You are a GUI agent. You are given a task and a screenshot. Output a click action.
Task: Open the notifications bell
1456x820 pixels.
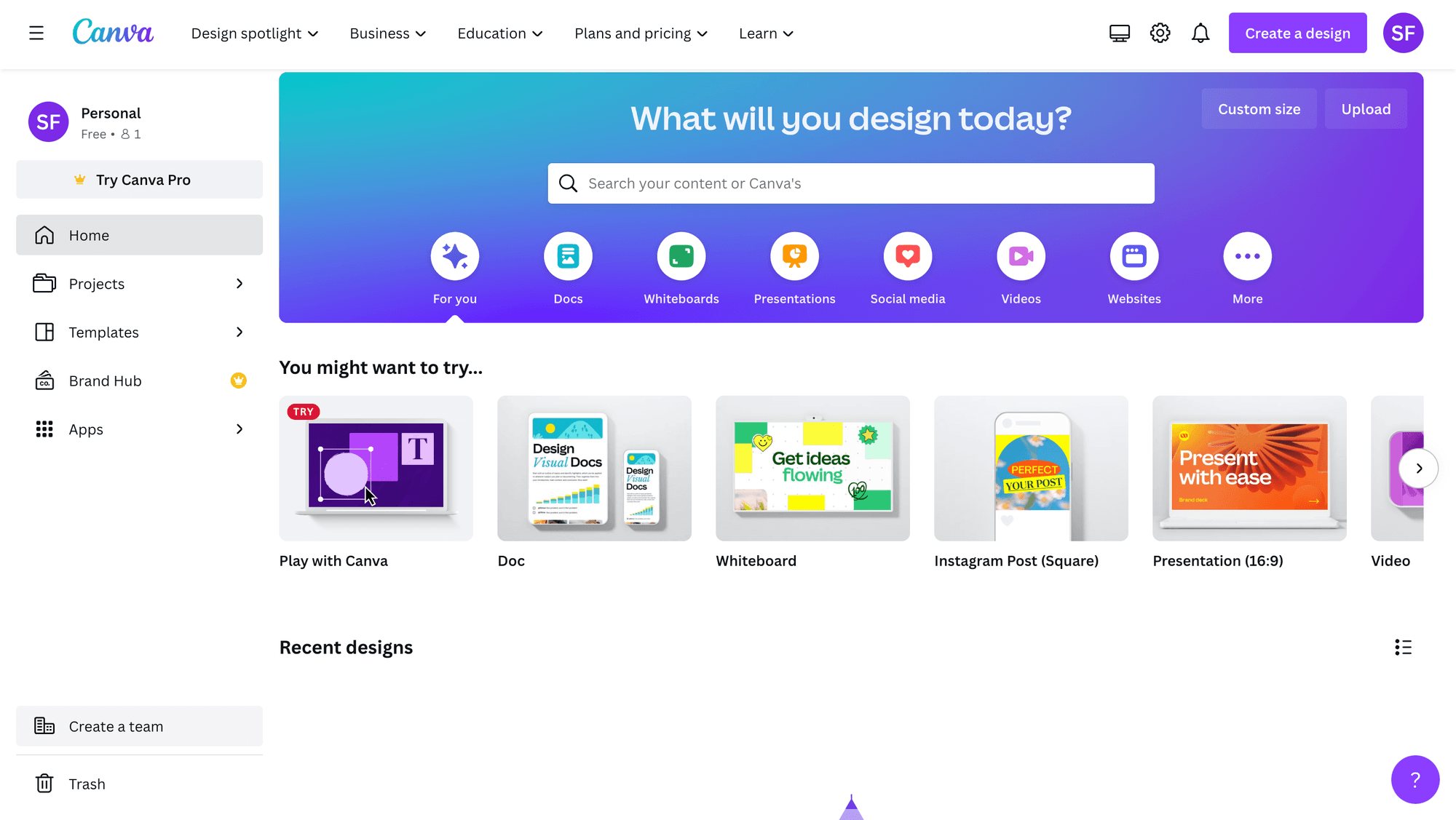(x=1200, y=33)
